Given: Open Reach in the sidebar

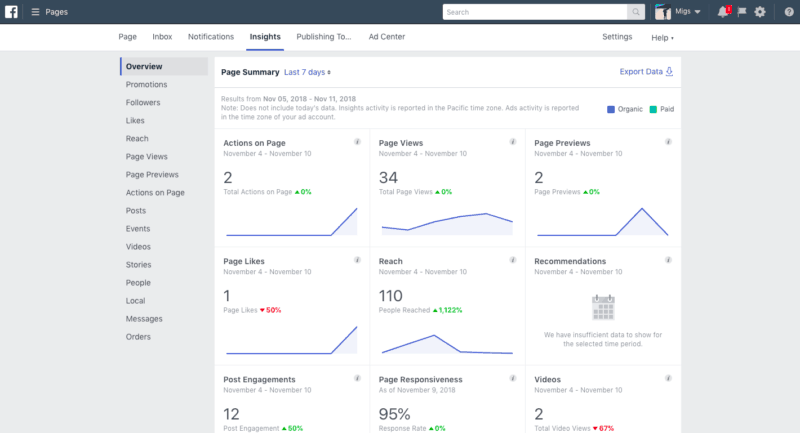Looking at the screenshot, I should (137, 139).
